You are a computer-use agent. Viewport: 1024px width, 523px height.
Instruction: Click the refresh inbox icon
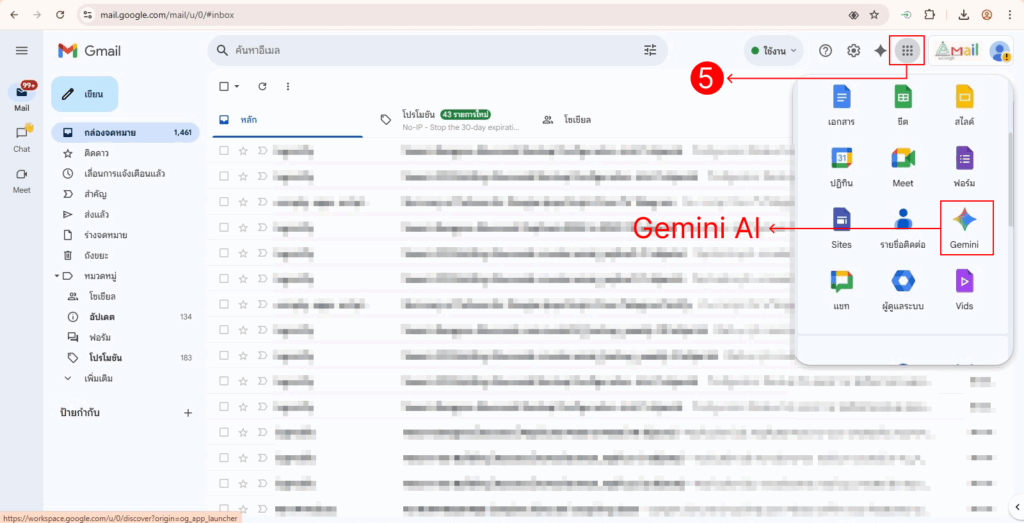tap(262, 87)
